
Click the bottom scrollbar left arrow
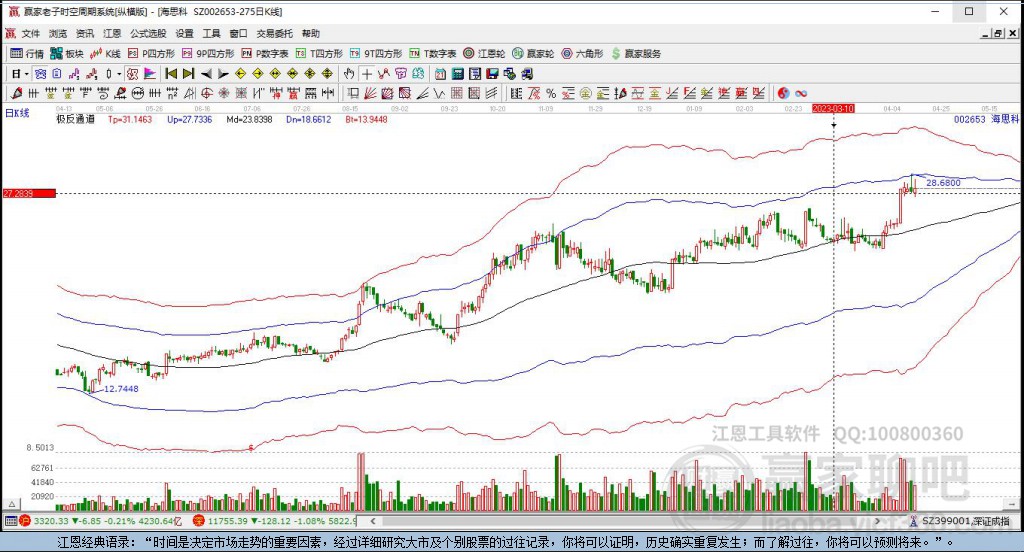click(373, 521)
